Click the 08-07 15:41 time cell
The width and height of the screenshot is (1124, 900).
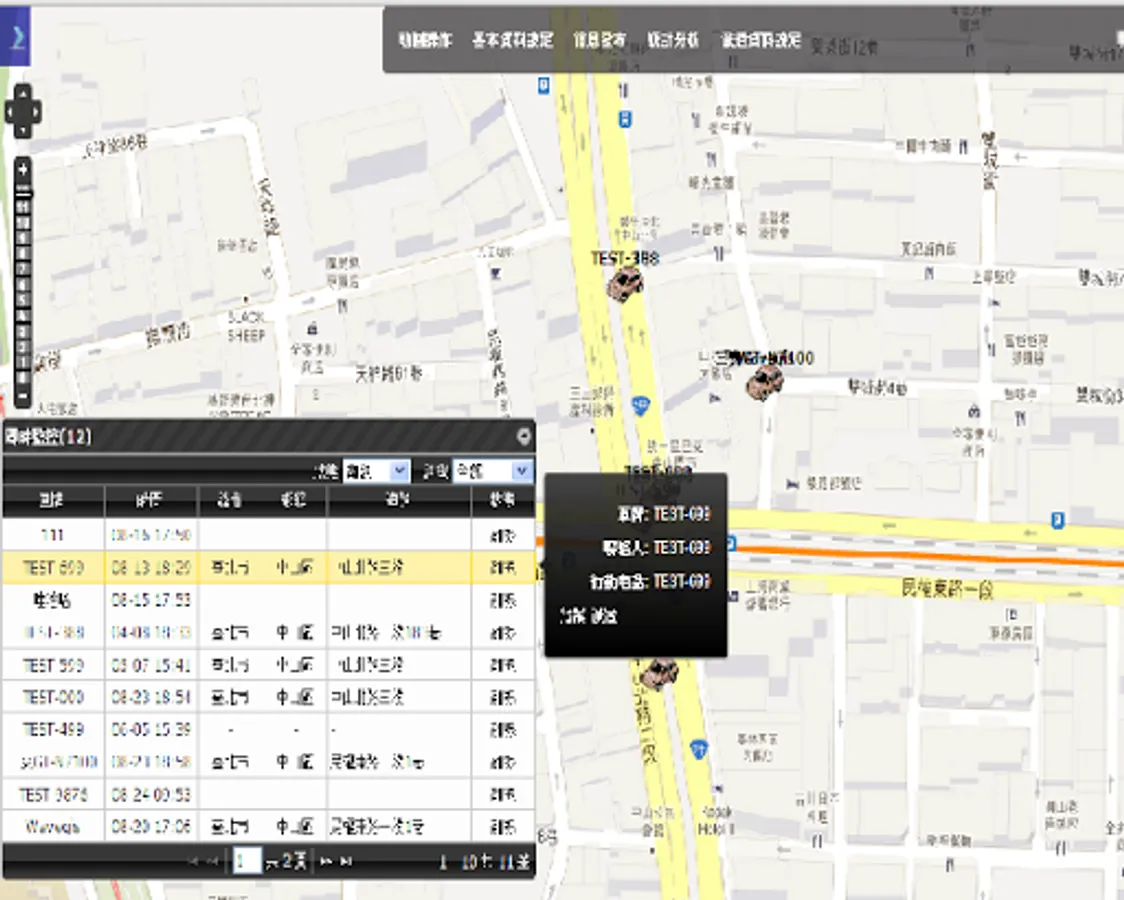151,665
